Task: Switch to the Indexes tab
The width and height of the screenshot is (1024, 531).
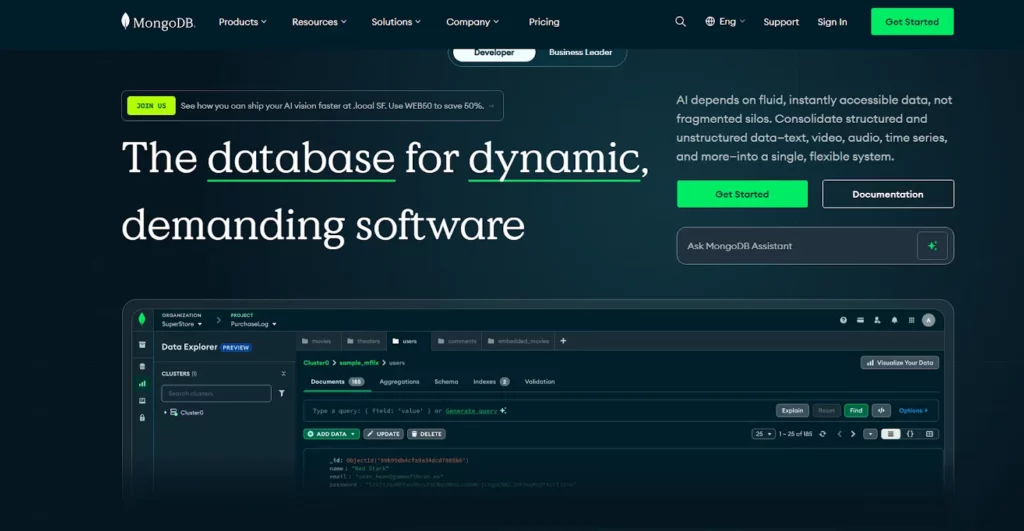Action: pyautogui.click(x=491, y=381)
